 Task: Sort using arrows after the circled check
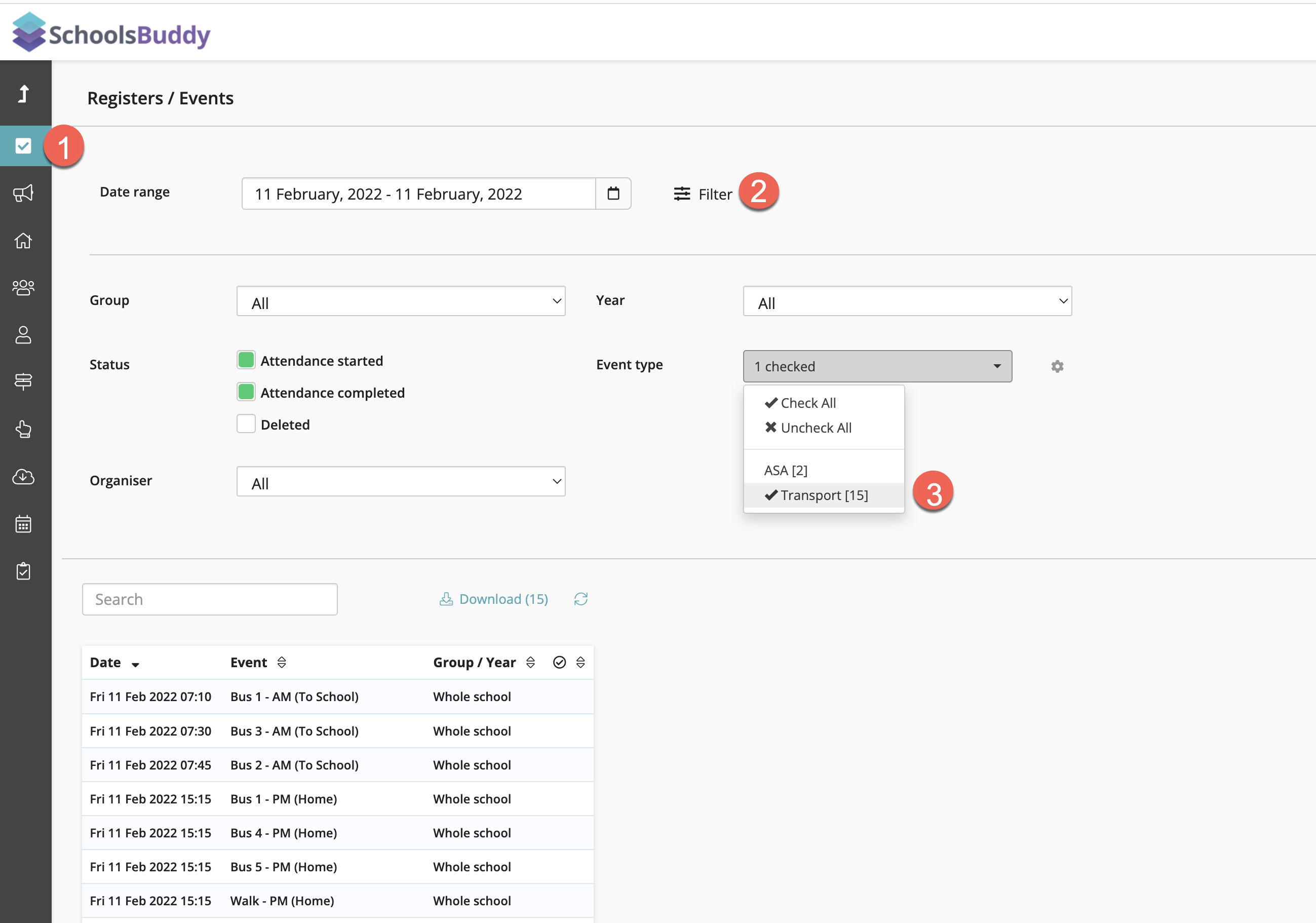(x=580, y=662)
